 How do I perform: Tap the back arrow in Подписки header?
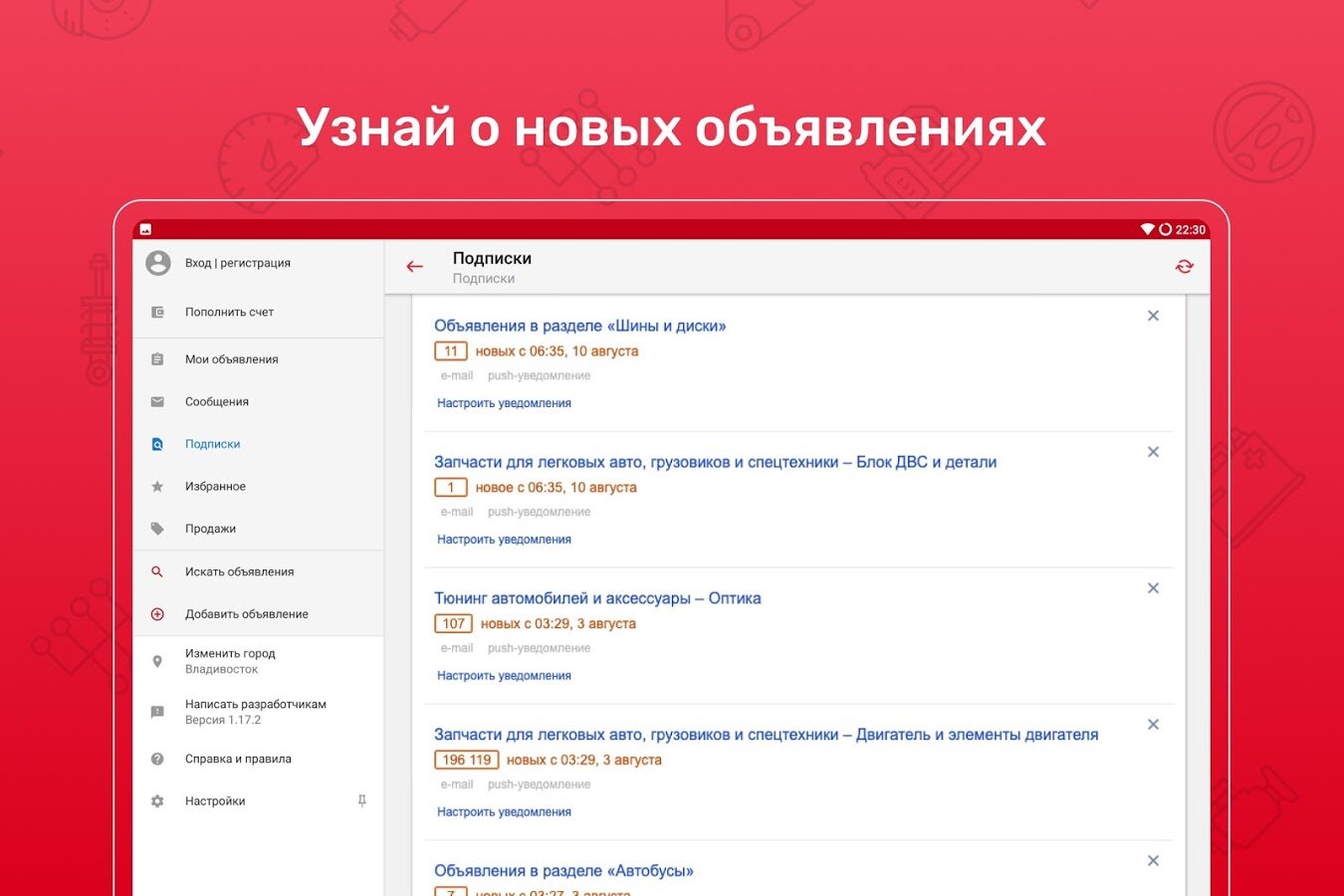tap(415, 267)
